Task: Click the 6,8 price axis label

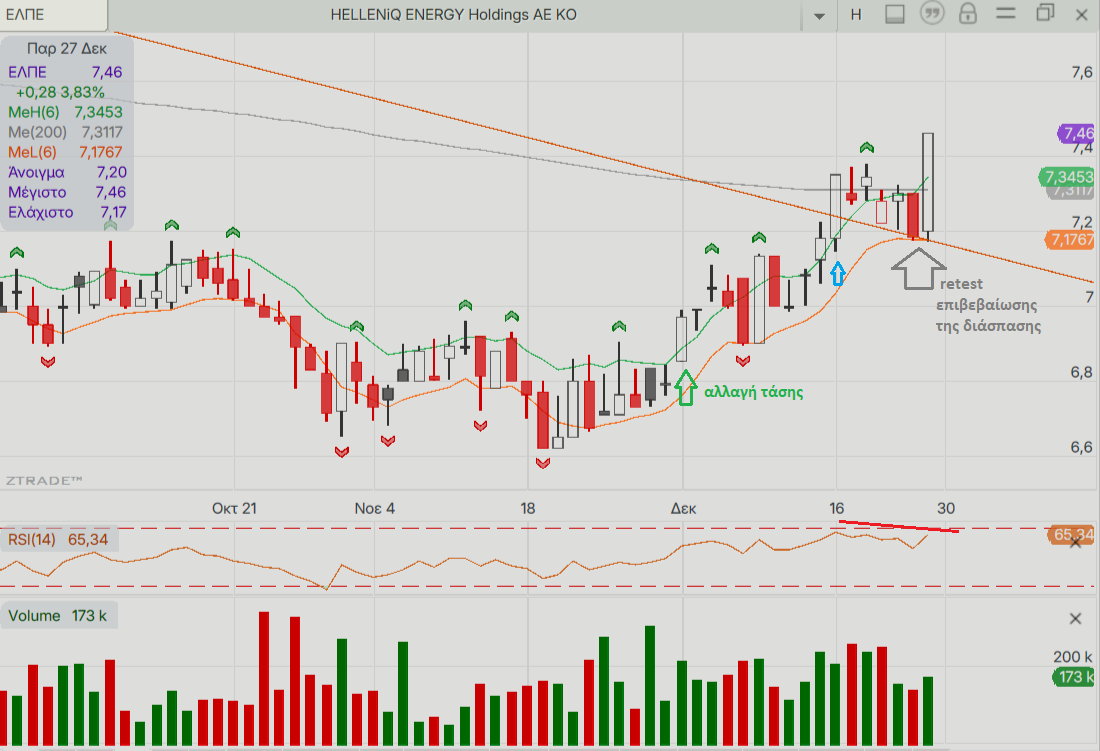Action: click(x=1082, y=372)
